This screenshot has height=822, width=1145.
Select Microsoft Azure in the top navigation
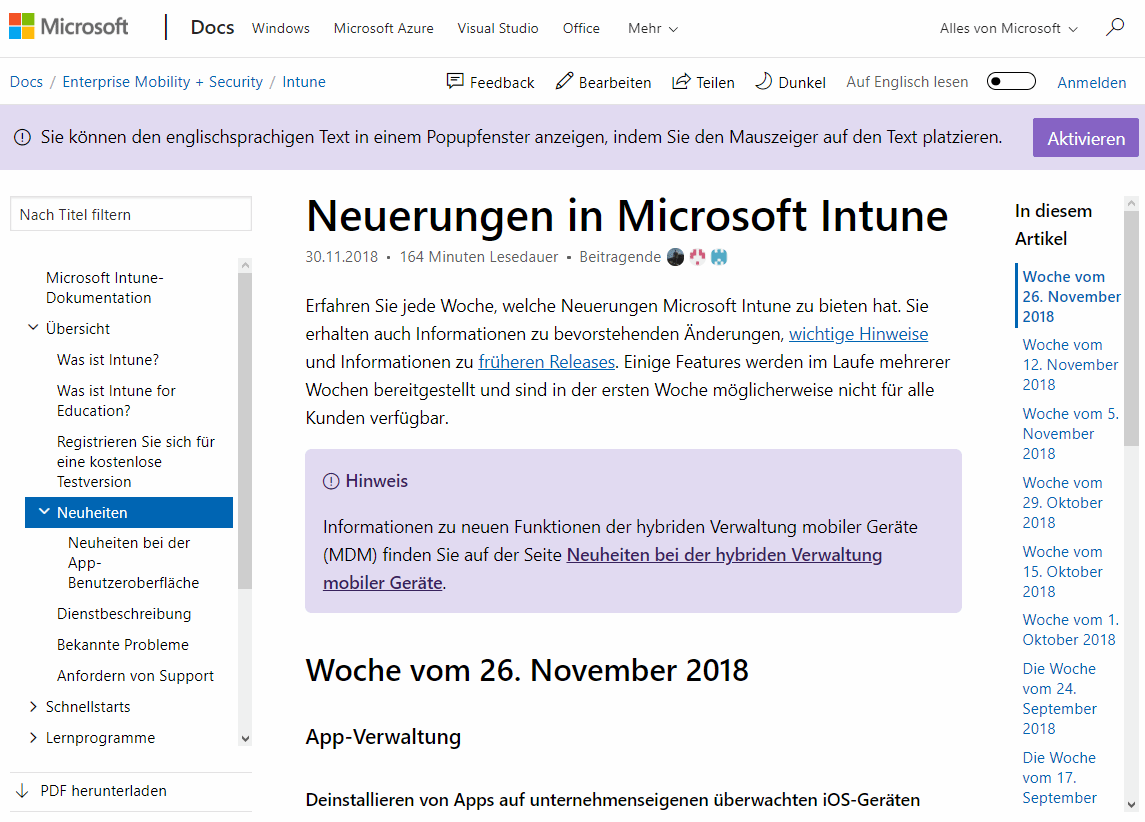click(383, 28)
